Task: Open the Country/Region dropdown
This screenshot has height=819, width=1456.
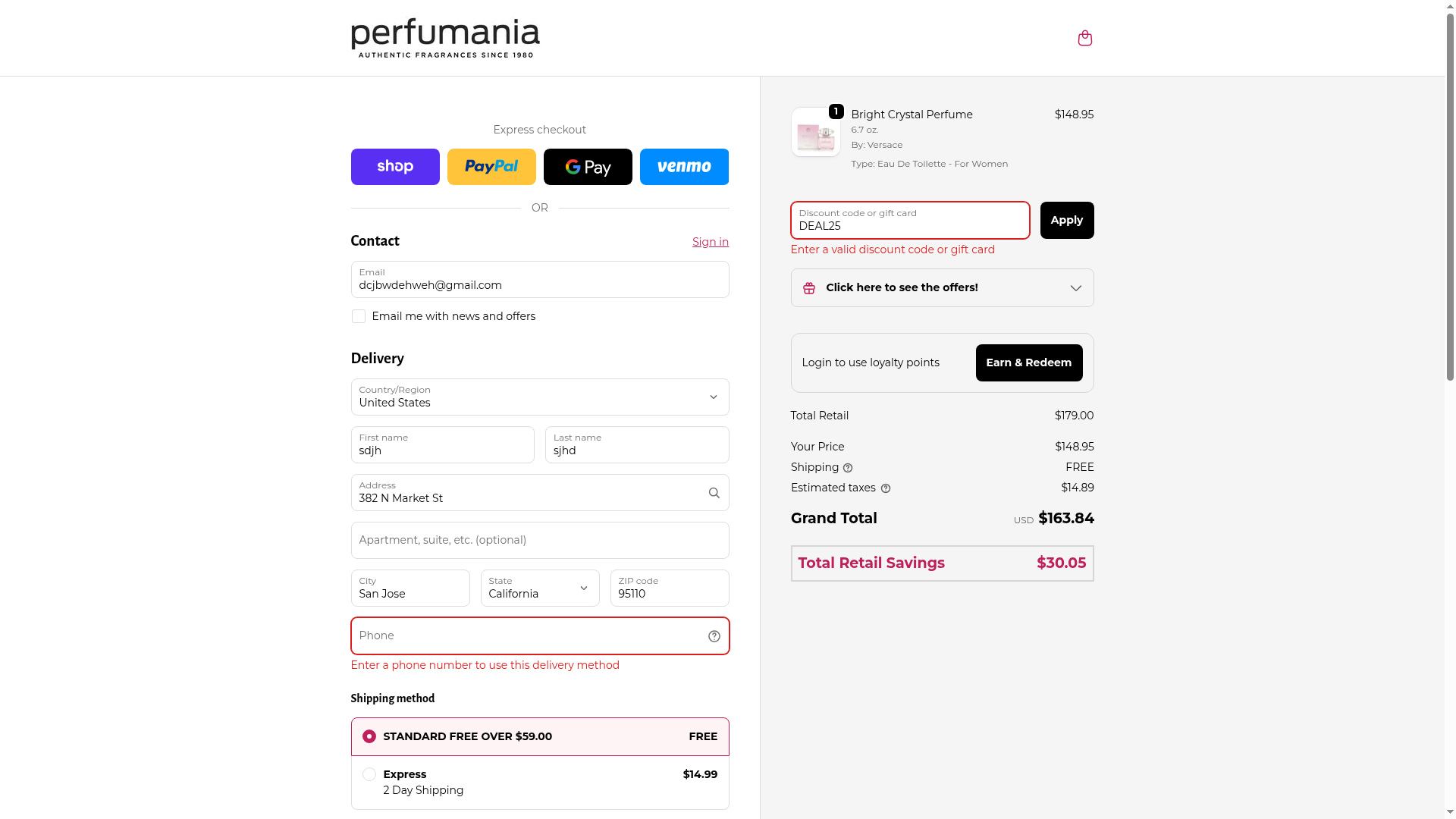Action: (x=540, y=397)
